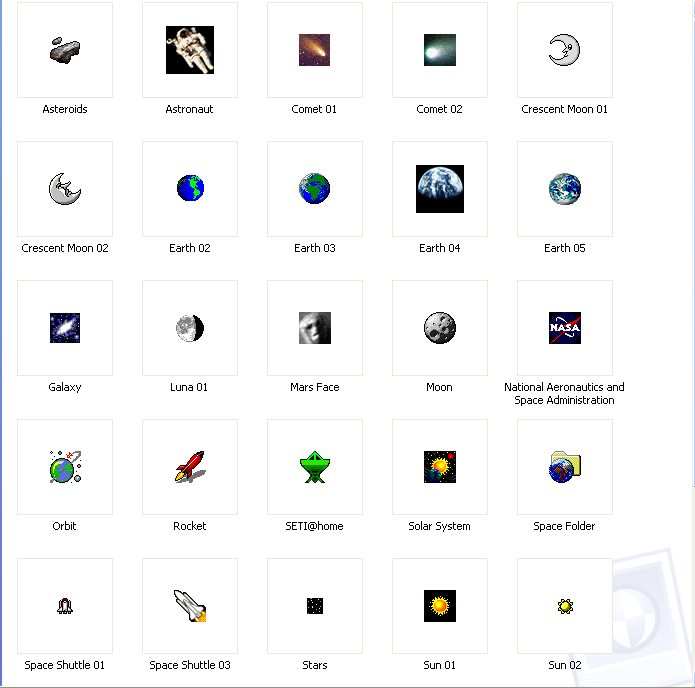Select the "Stars" label text
This screenshot has height=688, width=695.
(315, 665)
